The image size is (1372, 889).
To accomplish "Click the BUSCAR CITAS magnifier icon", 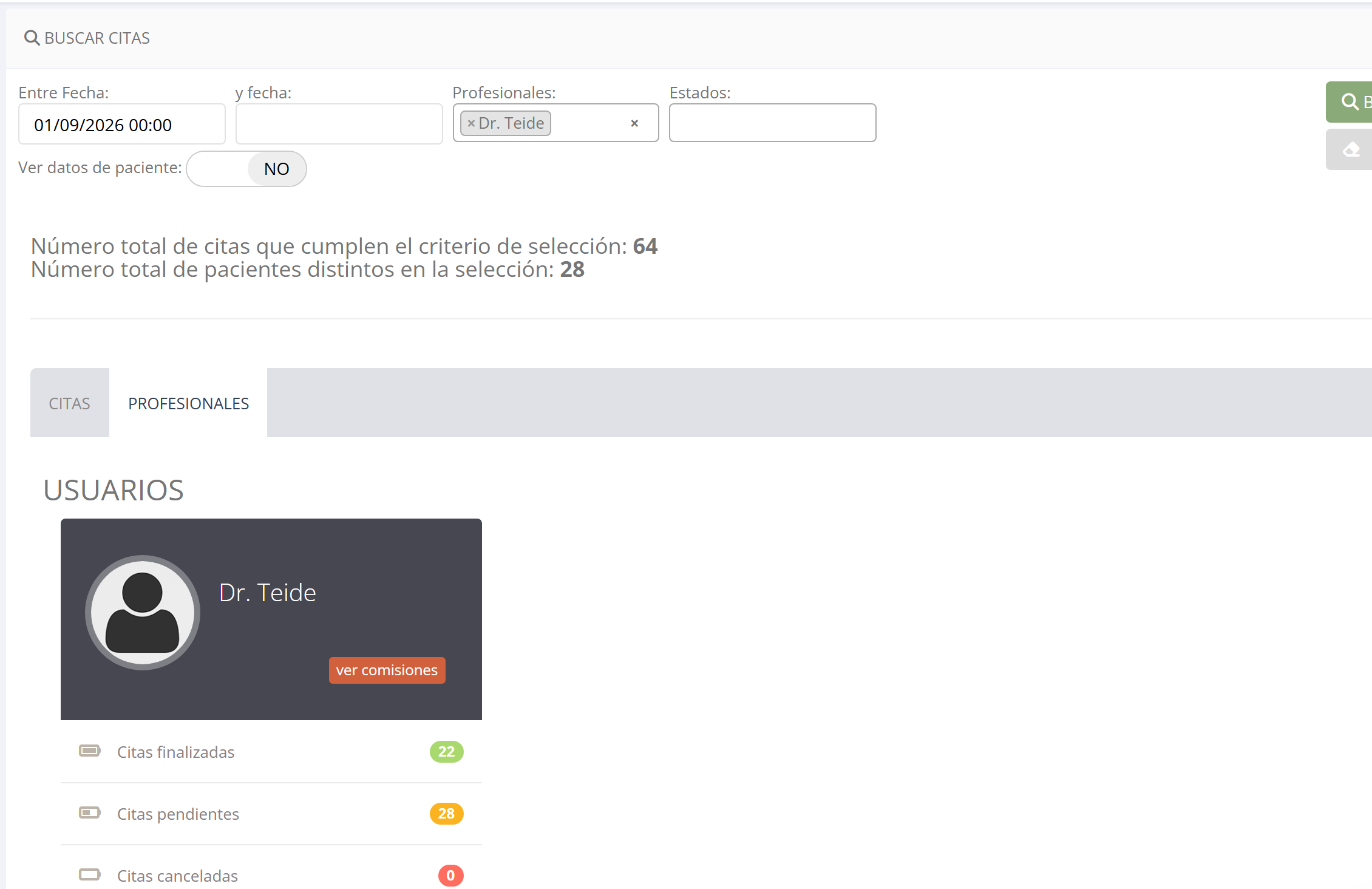I will (x=32, y=38).
